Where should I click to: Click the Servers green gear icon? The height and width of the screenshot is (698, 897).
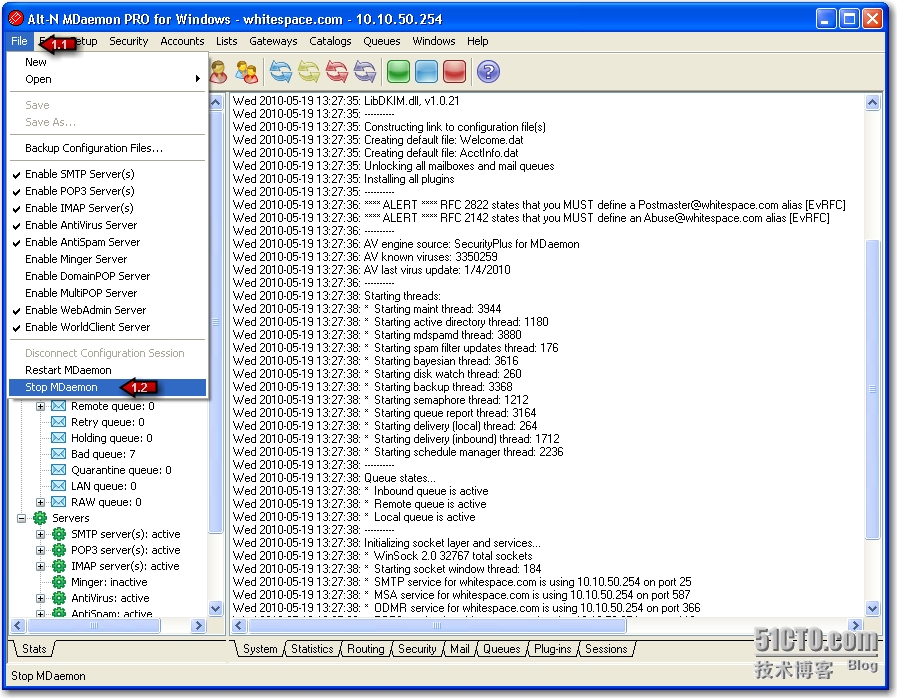pyautogui.click(x=40, y=518)
